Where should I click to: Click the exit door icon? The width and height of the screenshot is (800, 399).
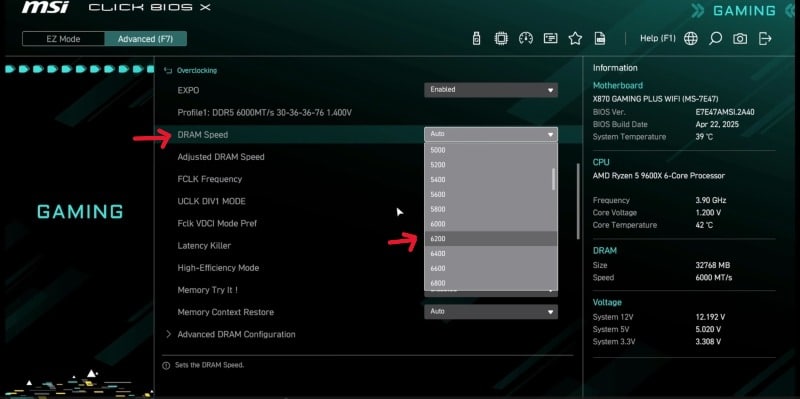click(765, 39)
